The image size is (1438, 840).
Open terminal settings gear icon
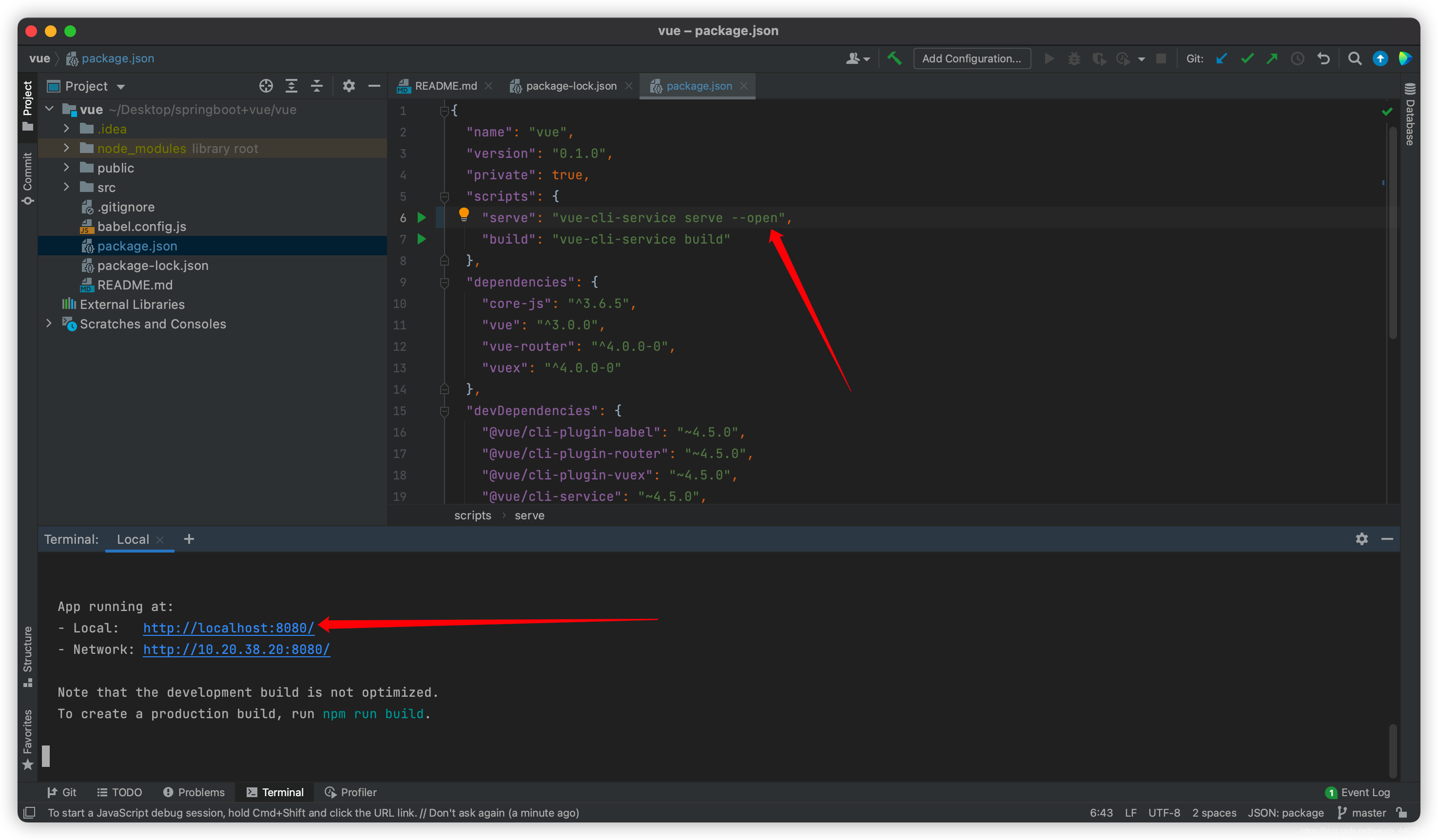pos(1361,539)
